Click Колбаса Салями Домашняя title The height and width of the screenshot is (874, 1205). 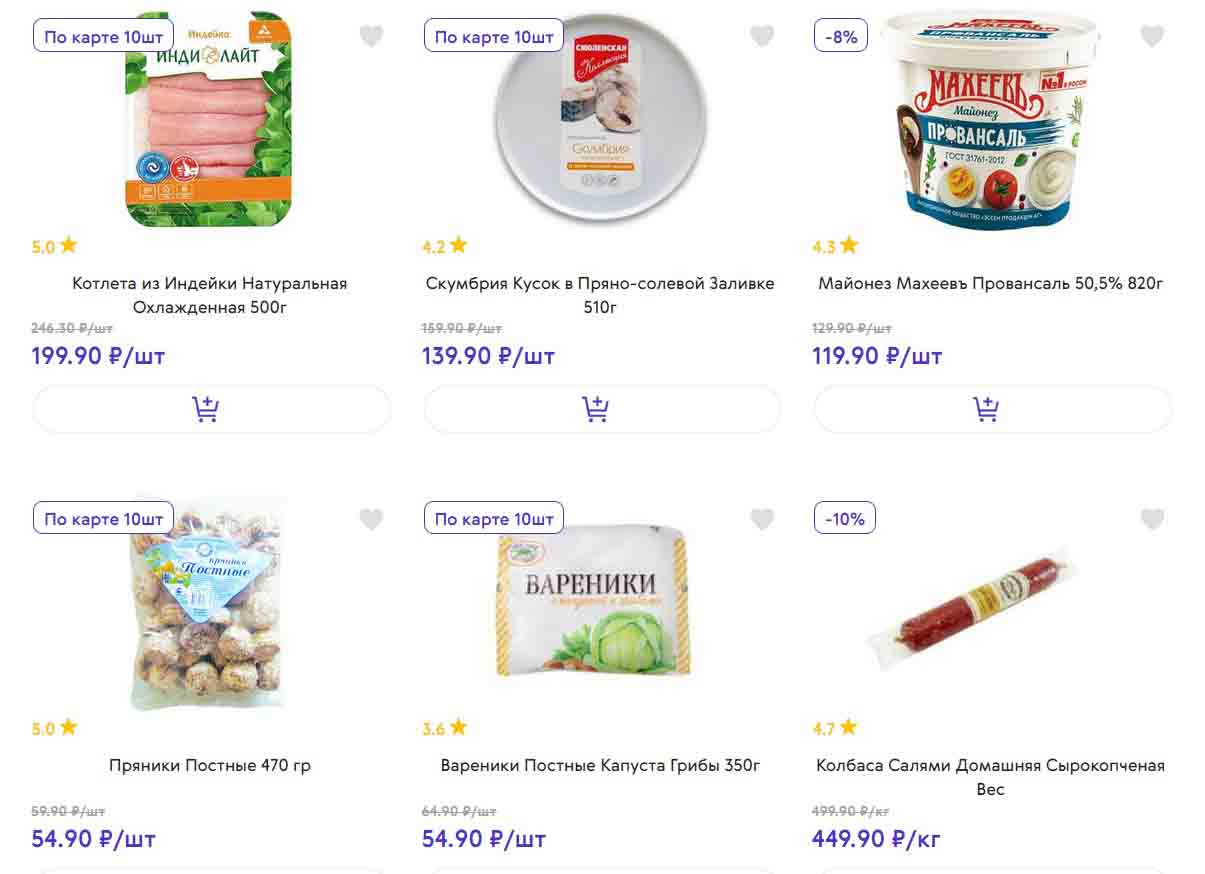[990, 777]
